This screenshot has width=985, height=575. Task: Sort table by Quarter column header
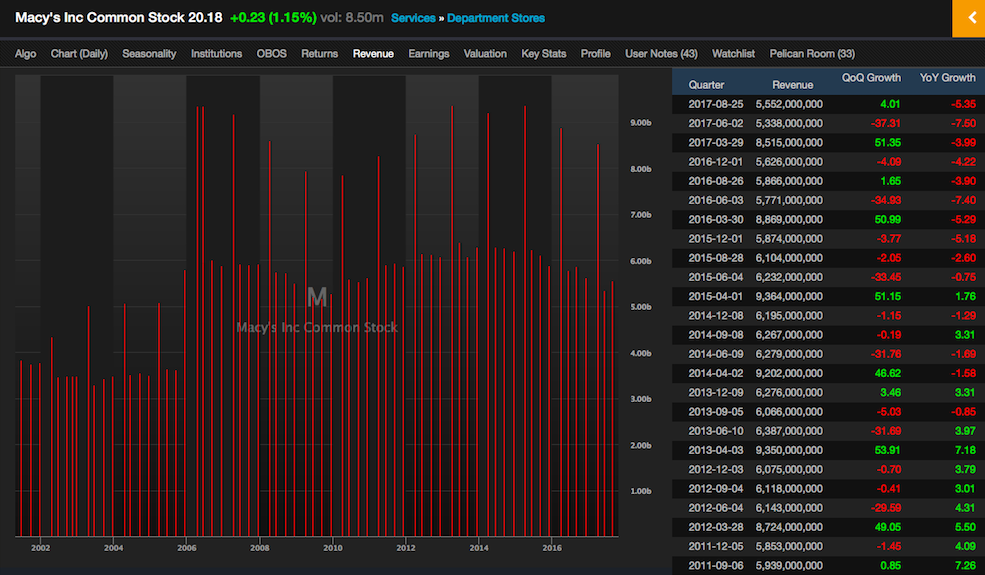[x=706, y=85]
